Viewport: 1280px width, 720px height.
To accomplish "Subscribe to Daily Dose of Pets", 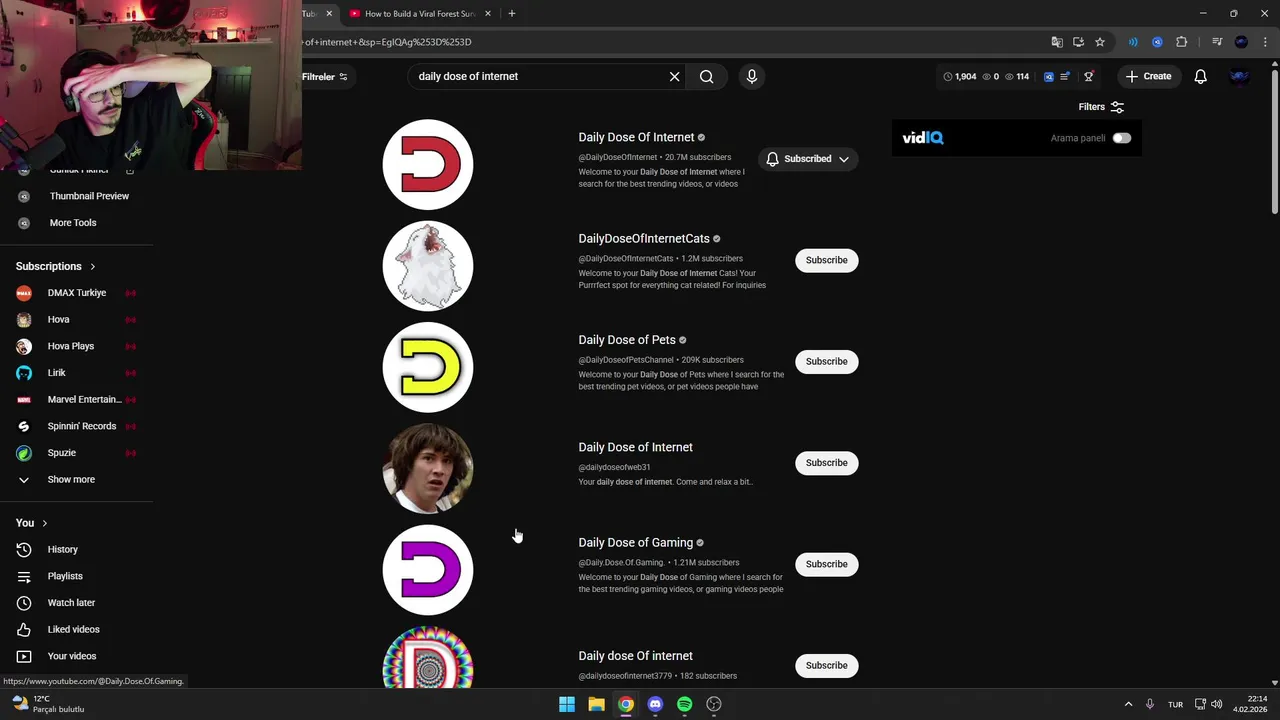I will 826,361.
